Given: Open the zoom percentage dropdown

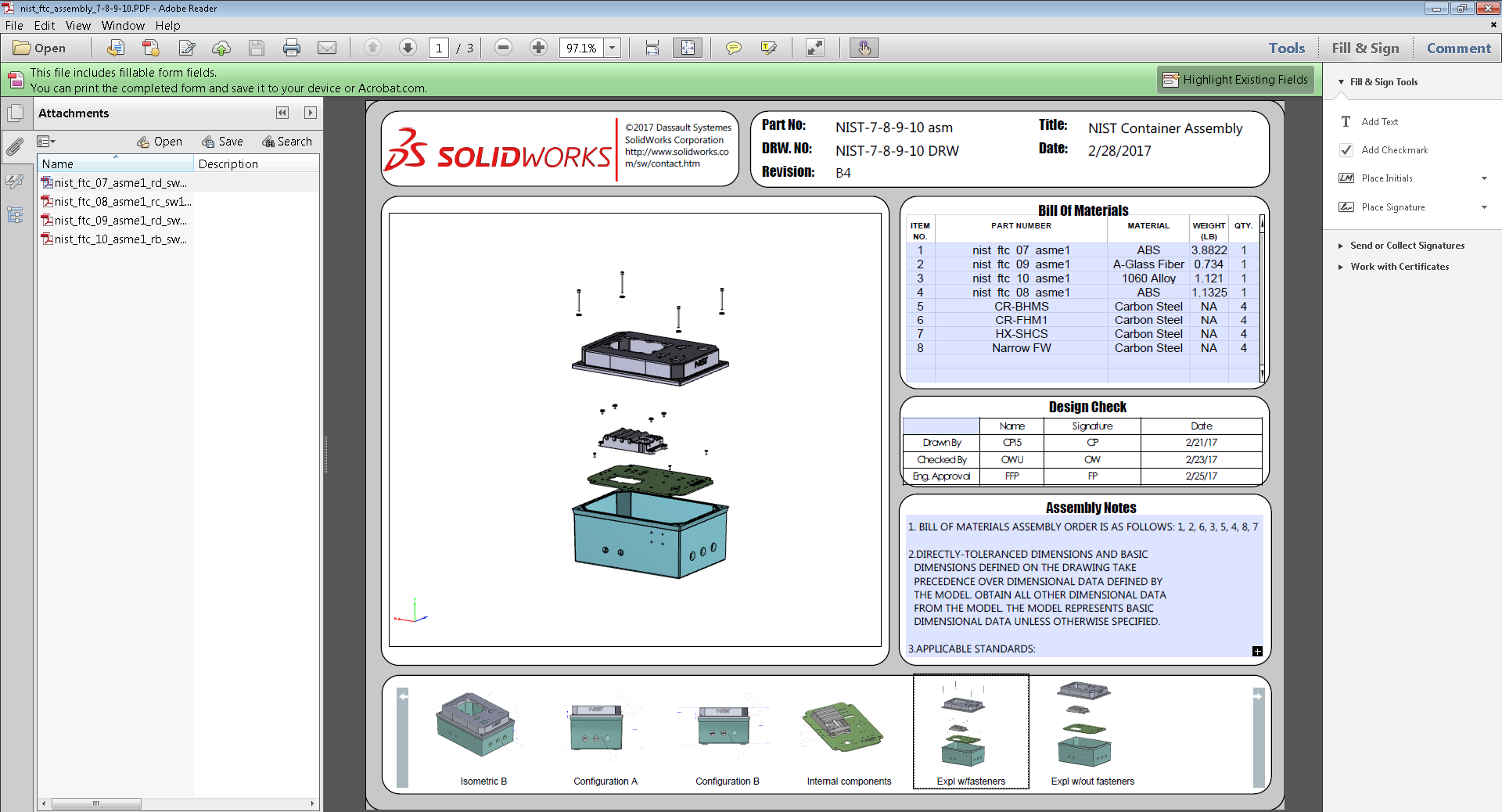Looking at the screenshot, I should coord(613,48).
